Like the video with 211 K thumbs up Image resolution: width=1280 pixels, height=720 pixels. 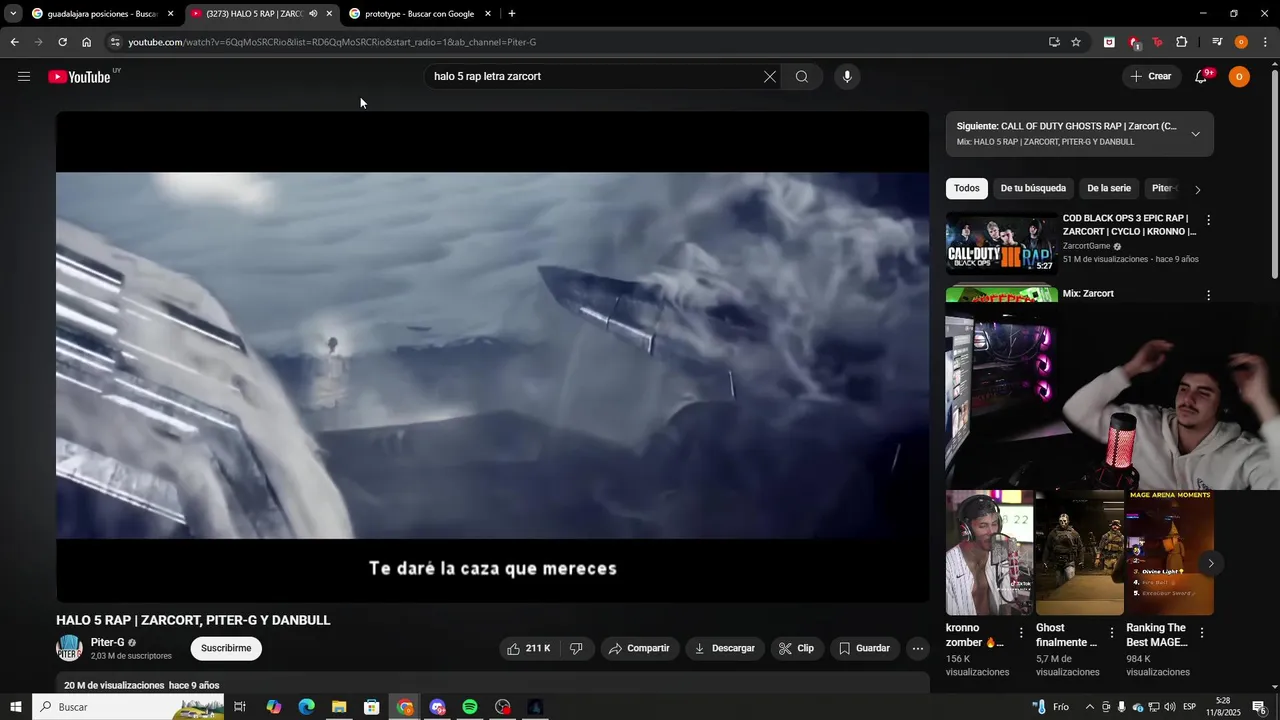[x=528, y=649]
